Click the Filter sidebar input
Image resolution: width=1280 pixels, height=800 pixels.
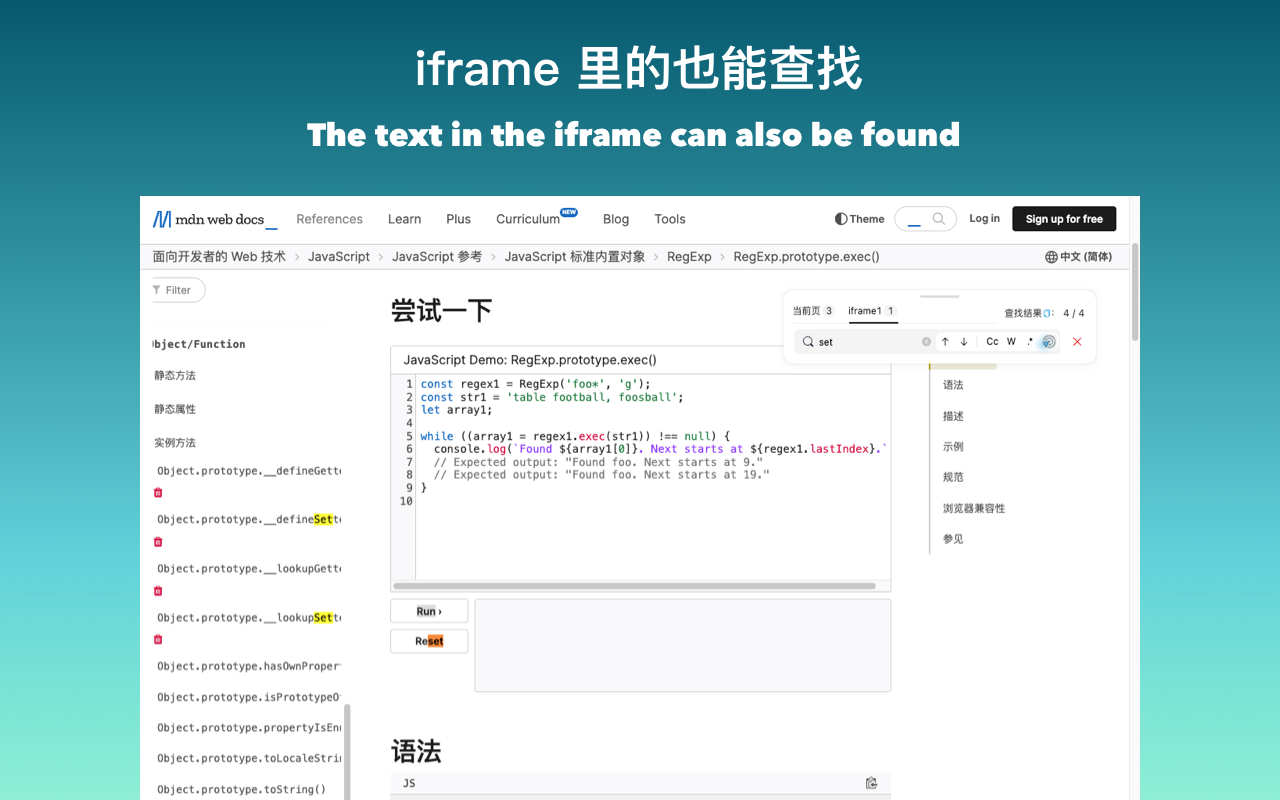click(178, 290)
